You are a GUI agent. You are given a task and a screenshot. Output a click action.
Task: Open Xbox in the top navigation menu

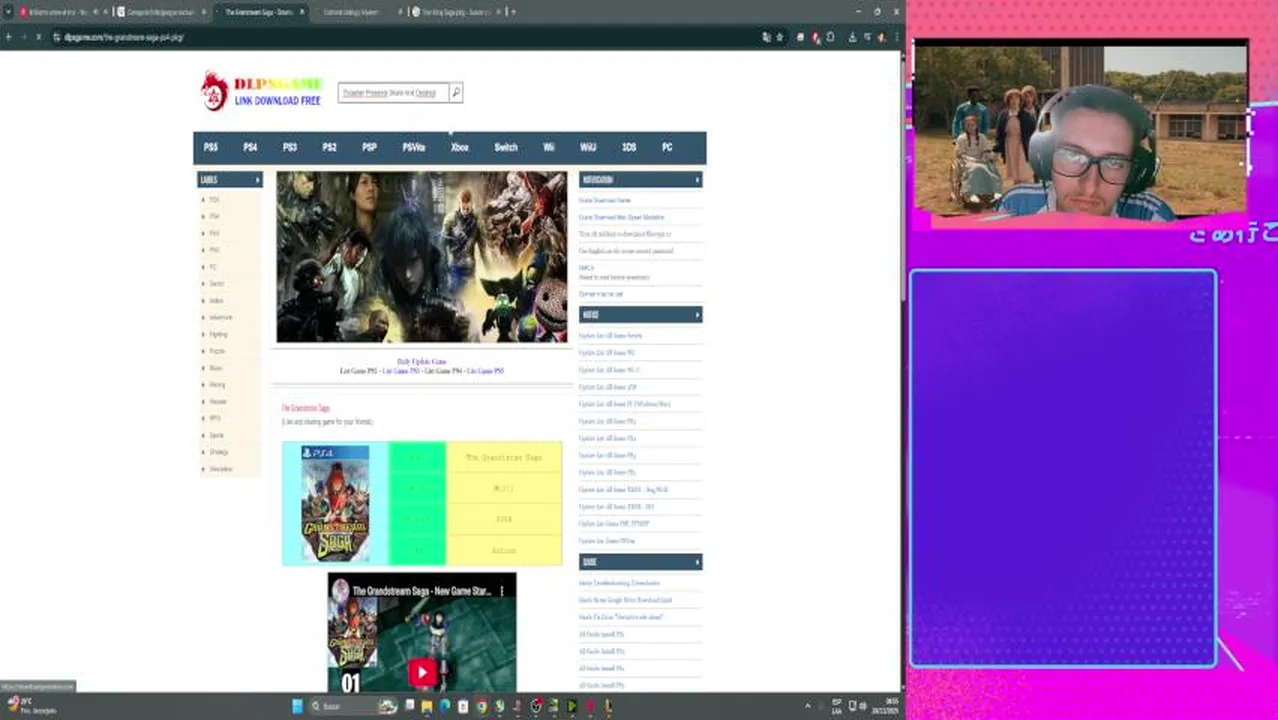pos(460,147)
